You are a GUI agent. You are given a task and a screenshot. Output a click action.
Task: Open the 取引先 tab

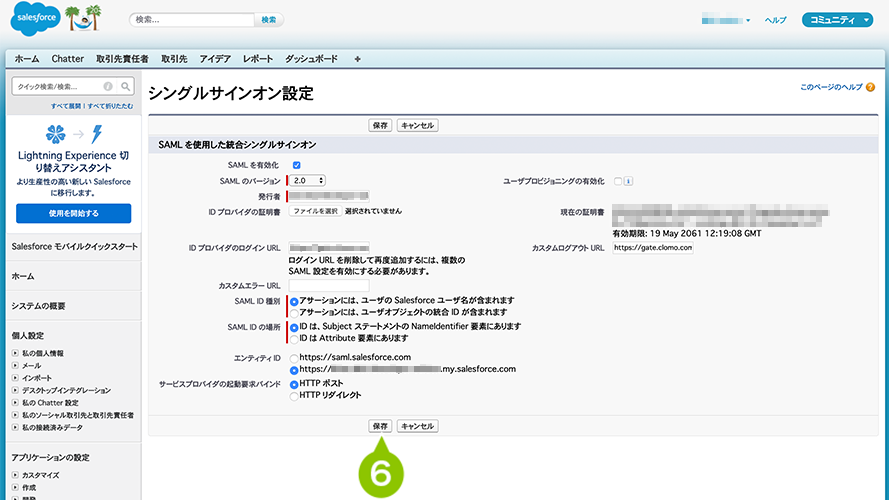tap(174, 59)
